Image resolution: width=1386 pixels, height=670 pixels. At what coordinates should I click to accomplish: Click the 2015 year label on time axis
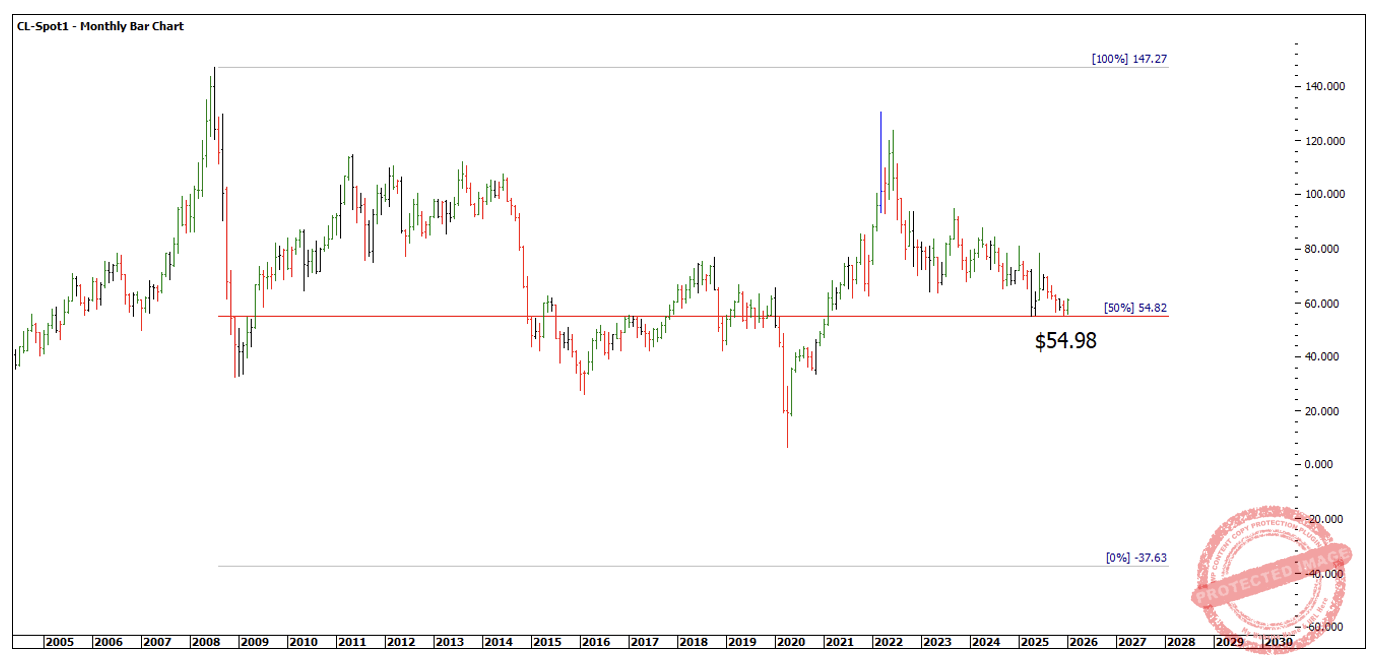[x=545, y=642]
